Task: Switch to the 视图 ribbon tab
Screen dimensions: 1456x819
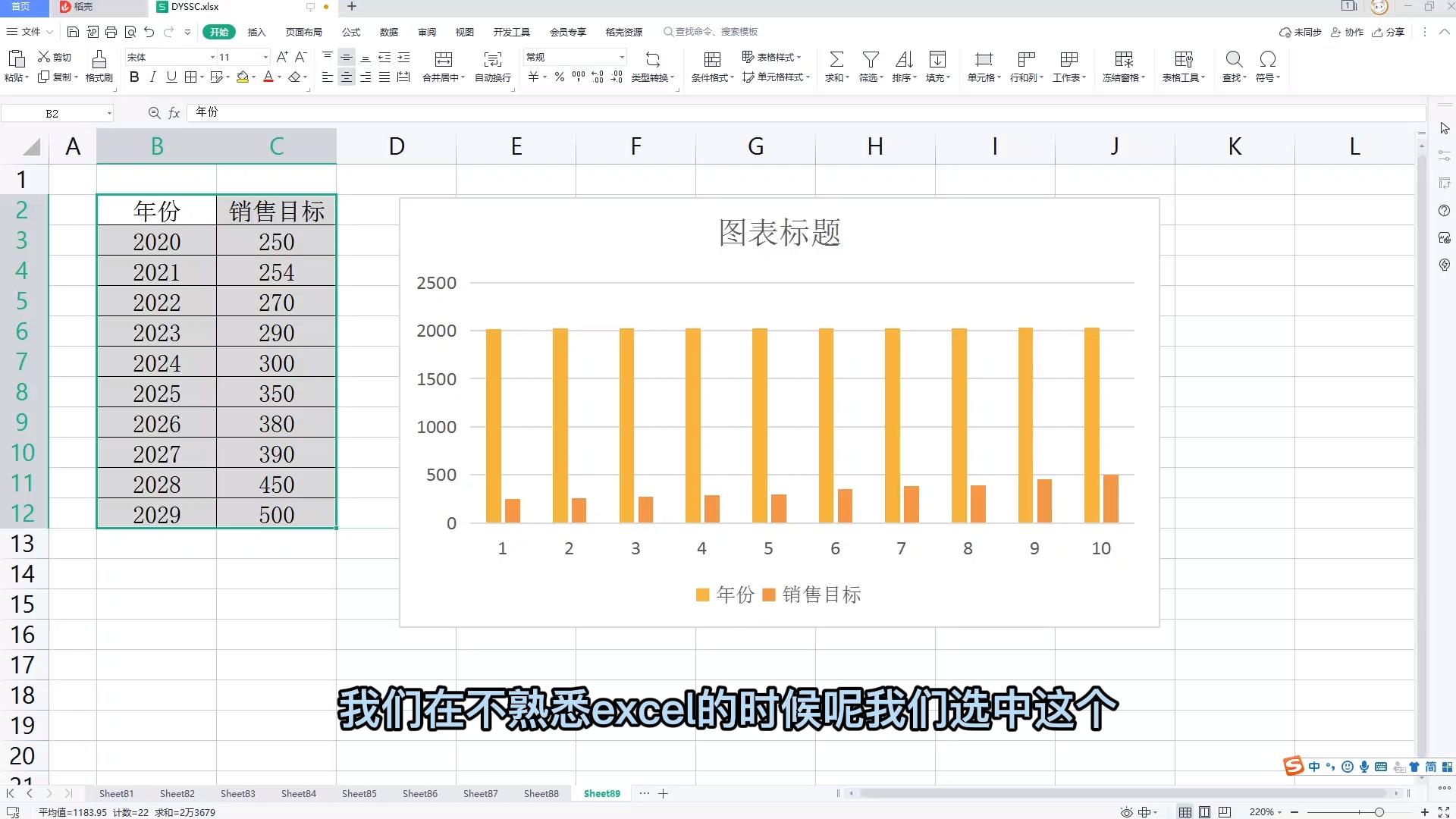Action: click(x=465, y=32)
